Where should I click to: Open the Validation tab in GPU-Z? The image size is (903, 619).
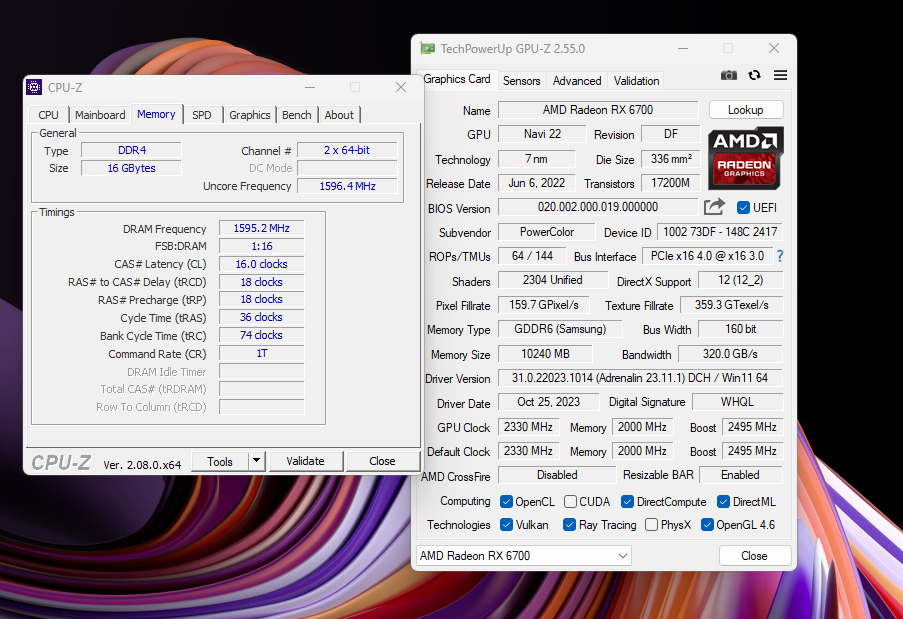click(x=636, y=81)
